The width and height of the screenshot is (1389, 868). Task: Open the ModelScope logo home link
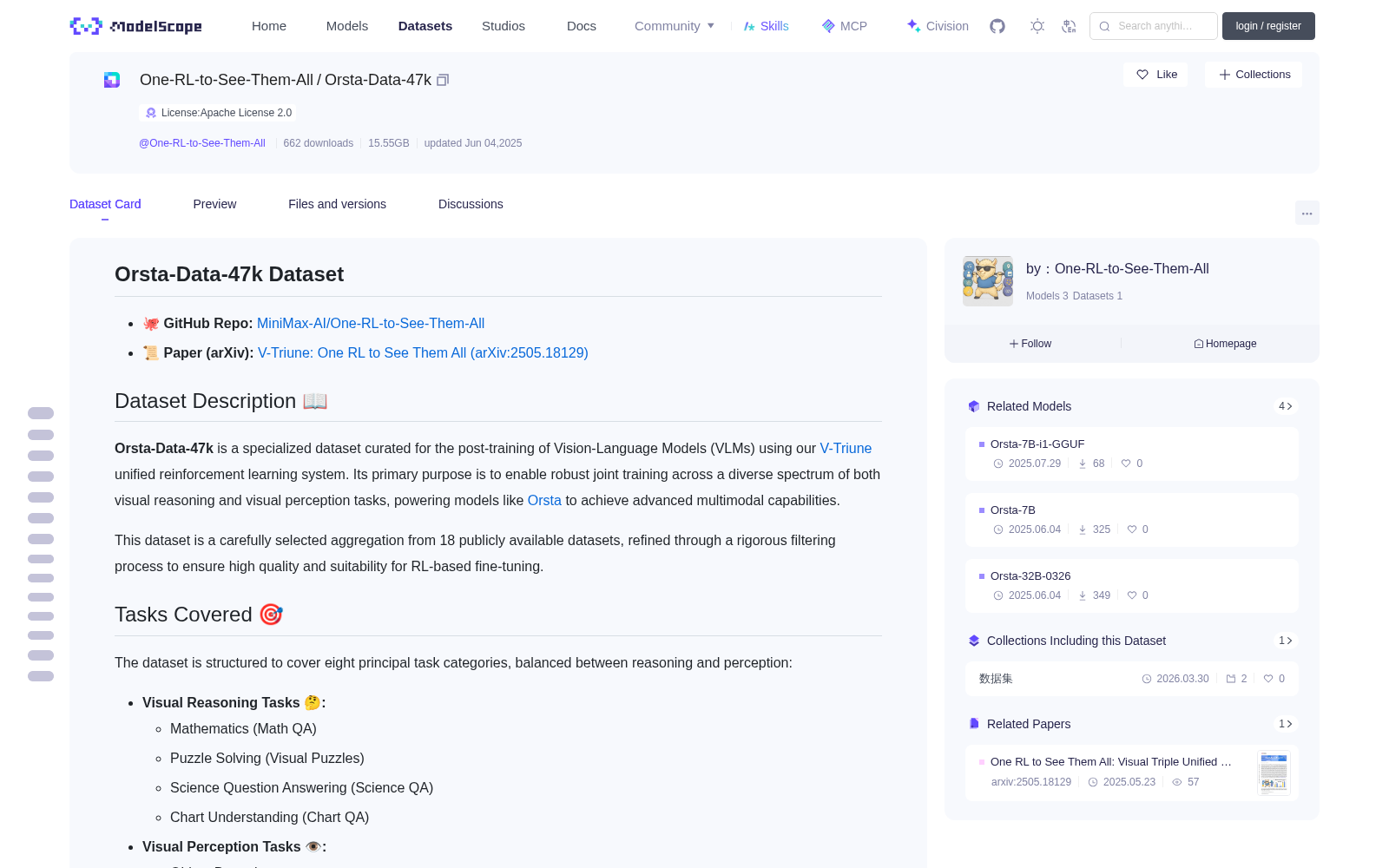tap(136, 26)
